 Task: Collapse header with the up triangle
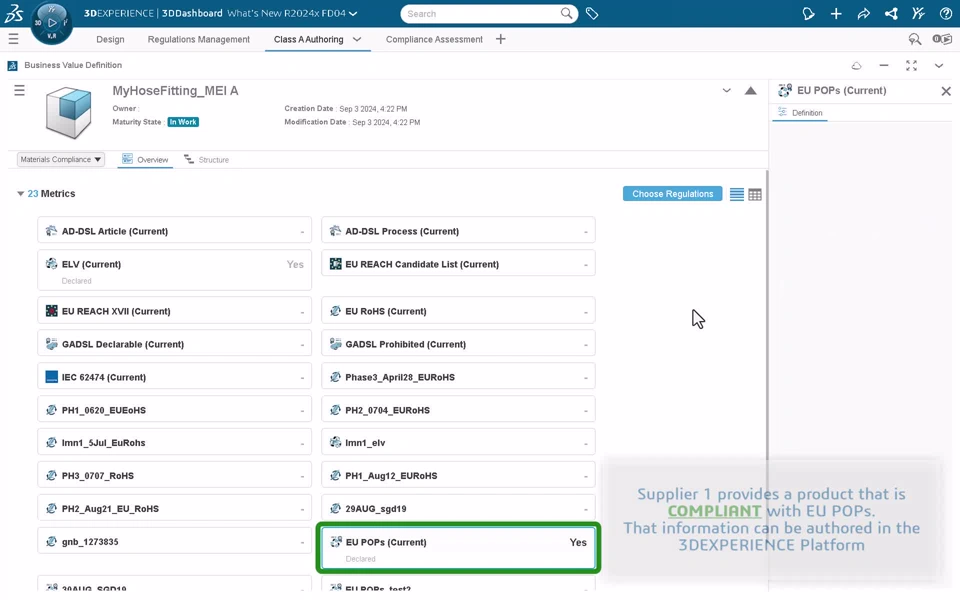point(750,91)
